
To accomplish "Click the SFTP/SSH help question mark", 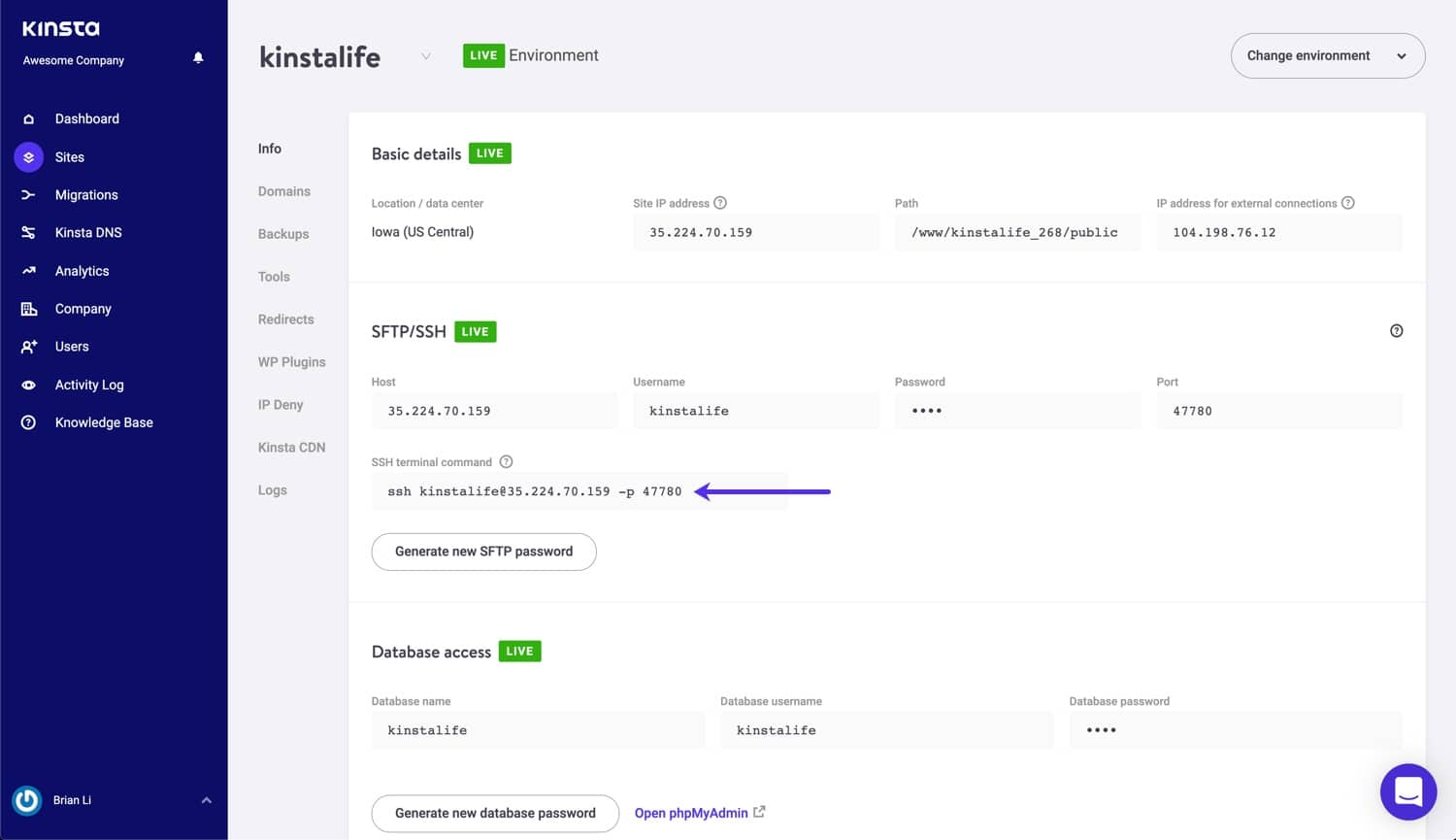I will pyautogui.click(x=1397, y=330).
